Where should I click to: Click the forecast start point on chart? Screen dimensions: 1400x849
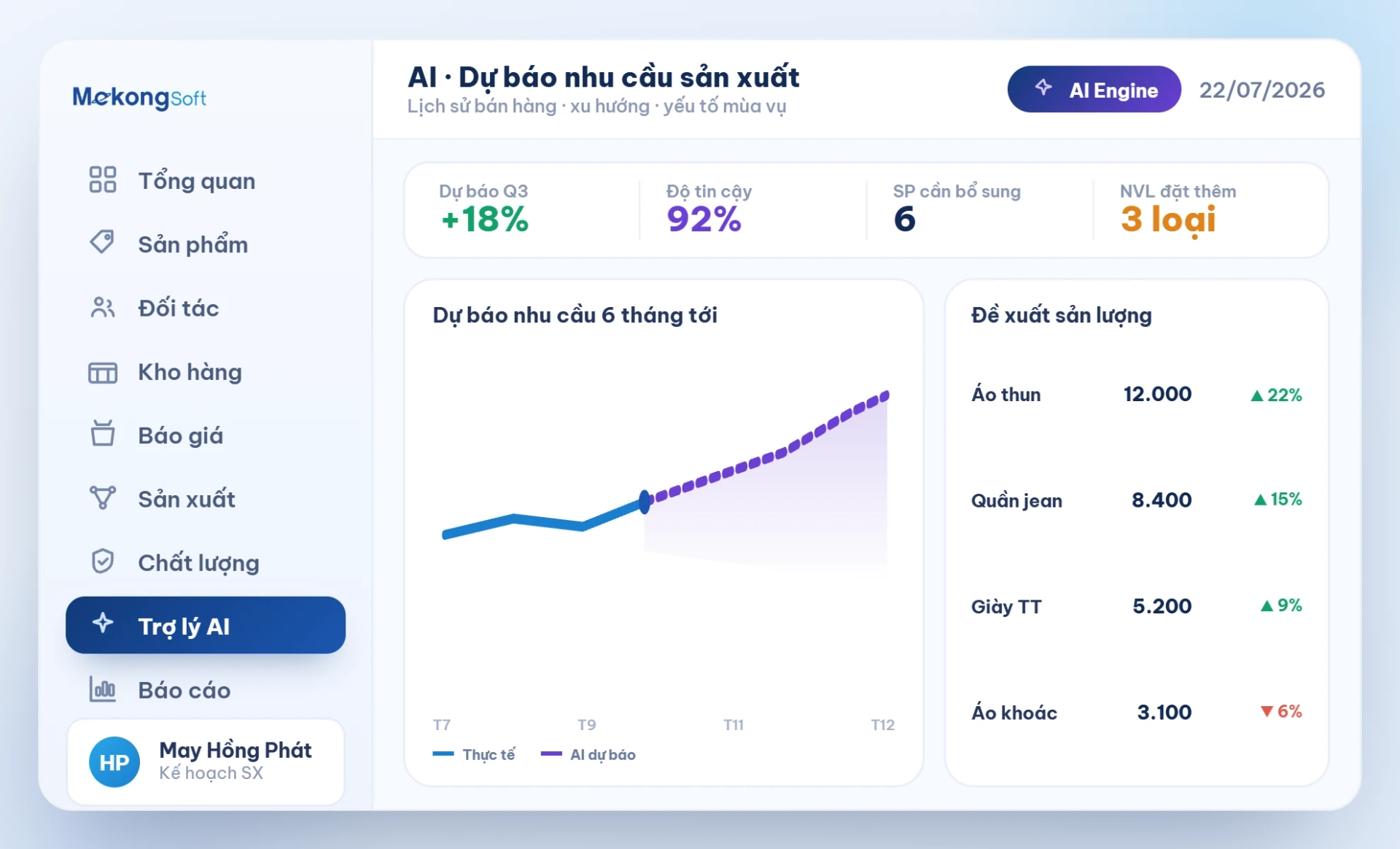tap(645, 502)
